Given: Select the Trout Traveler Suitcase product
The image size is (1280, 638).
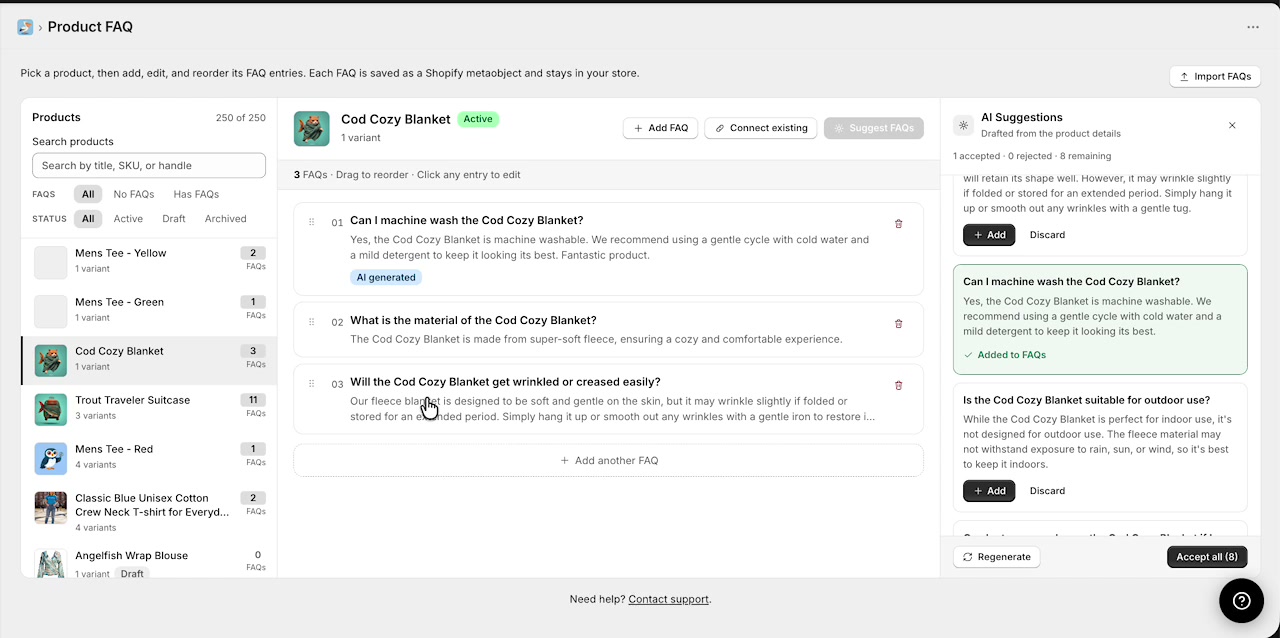Looking at the screenshot, I should point(149,409).
